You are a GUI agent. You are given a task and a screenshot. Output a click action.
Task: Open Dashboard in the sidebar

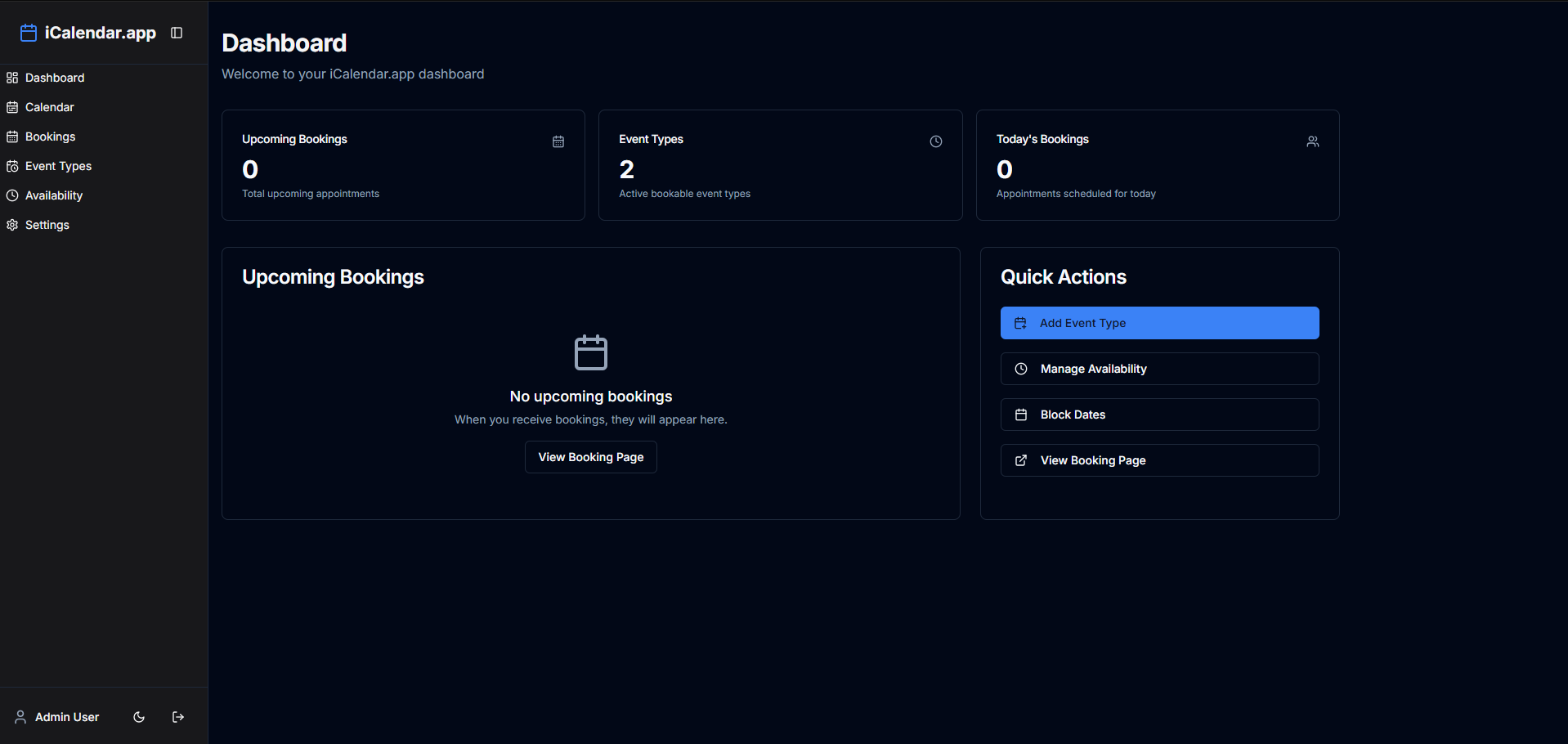click(x=55, y=78)
